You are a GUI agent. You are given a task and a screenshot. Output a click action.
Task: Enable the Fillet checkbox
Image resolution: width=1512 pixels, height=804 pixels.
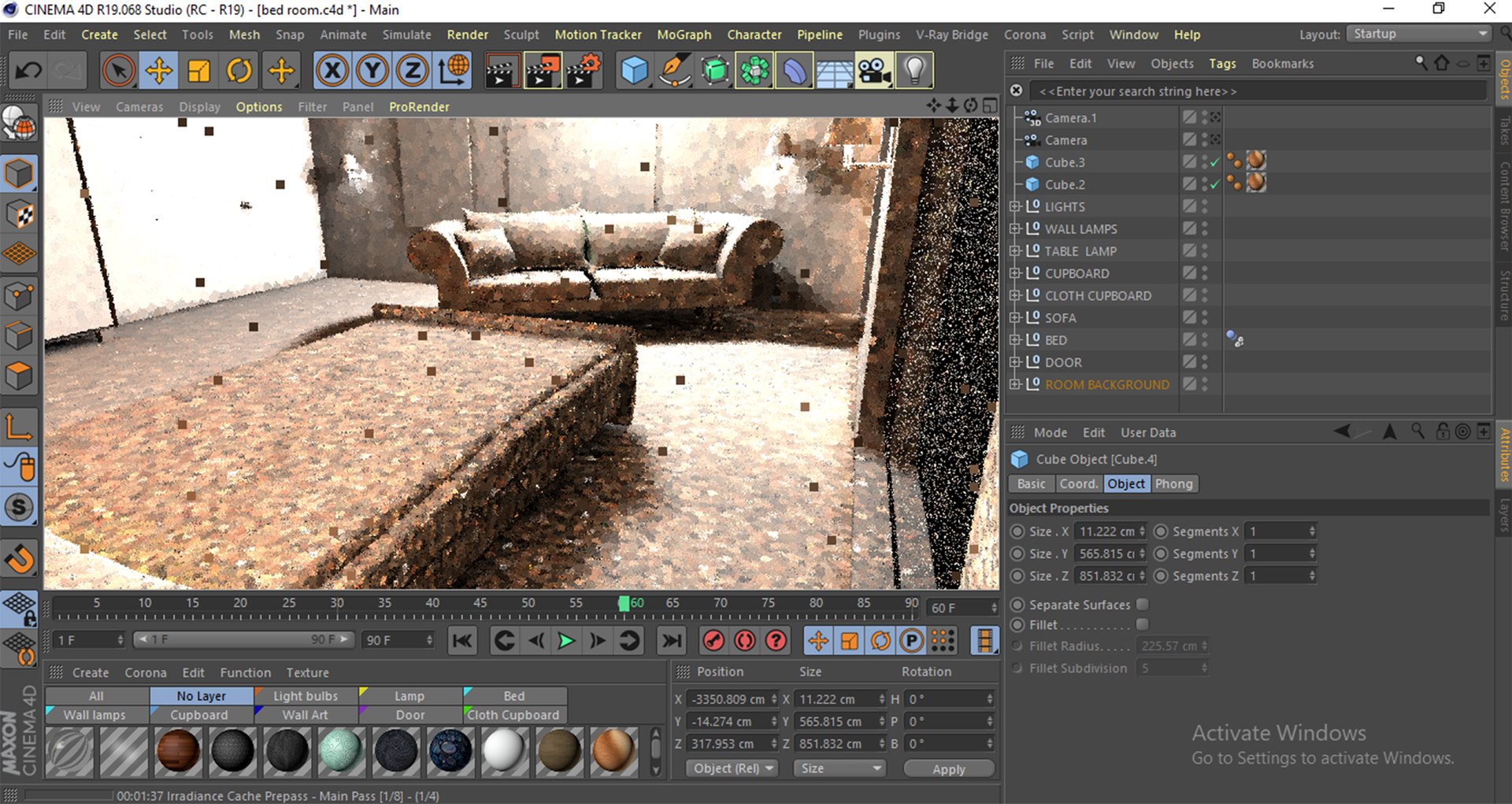tap(1143, 624)
